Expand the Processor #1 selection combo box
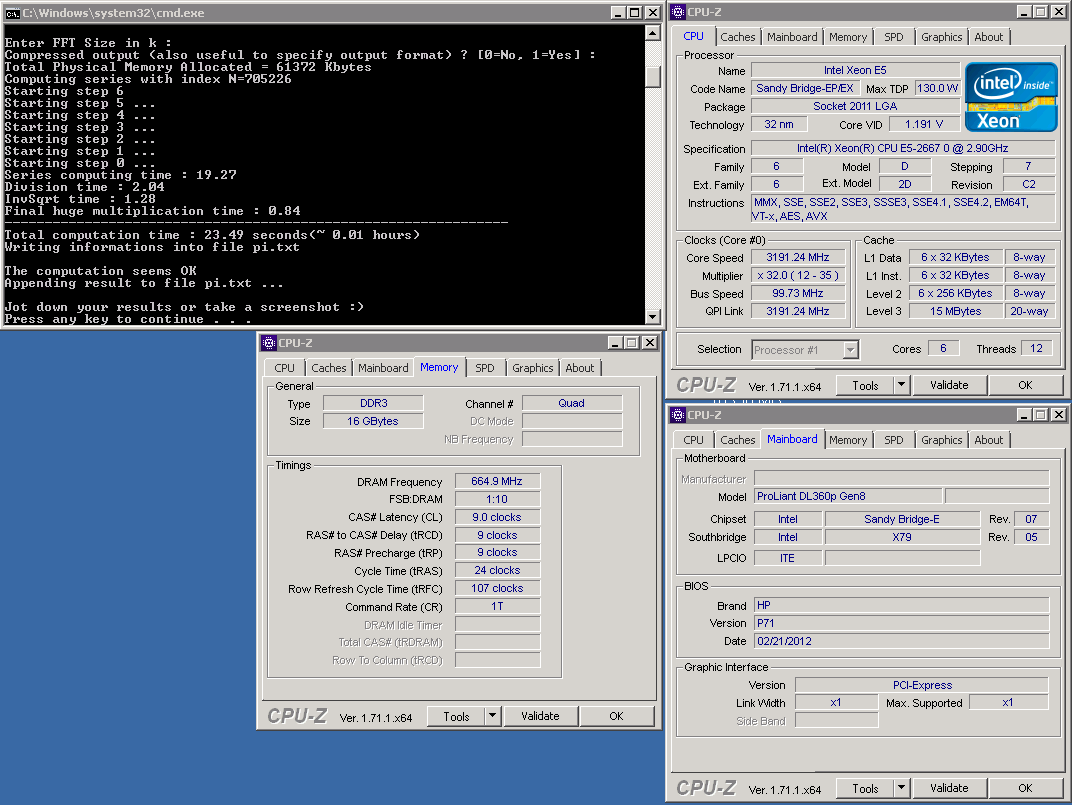The image size is (1072, 805). tap(850, 350)
